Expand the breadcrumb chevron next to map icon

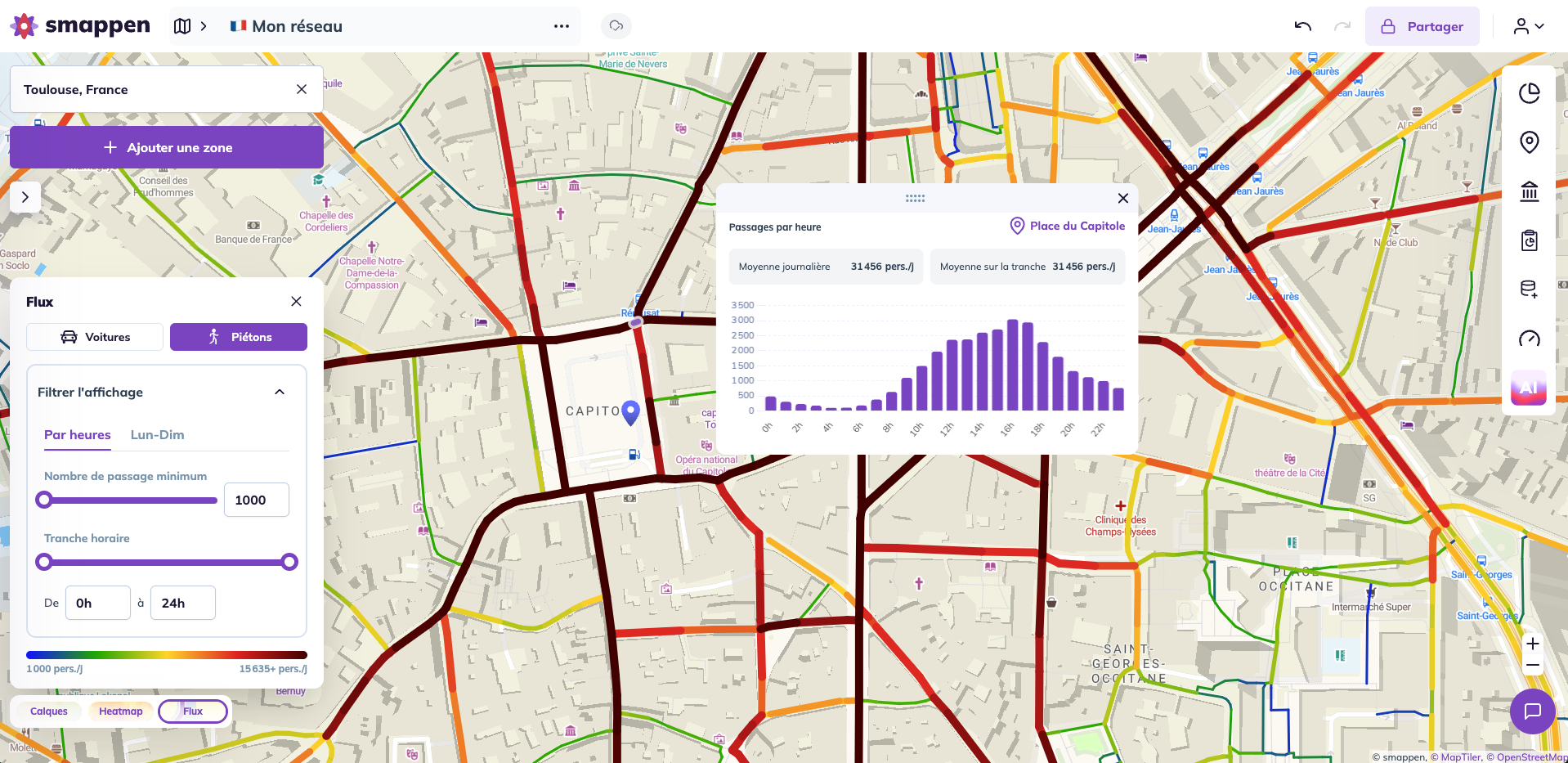(x=204, y=26)
